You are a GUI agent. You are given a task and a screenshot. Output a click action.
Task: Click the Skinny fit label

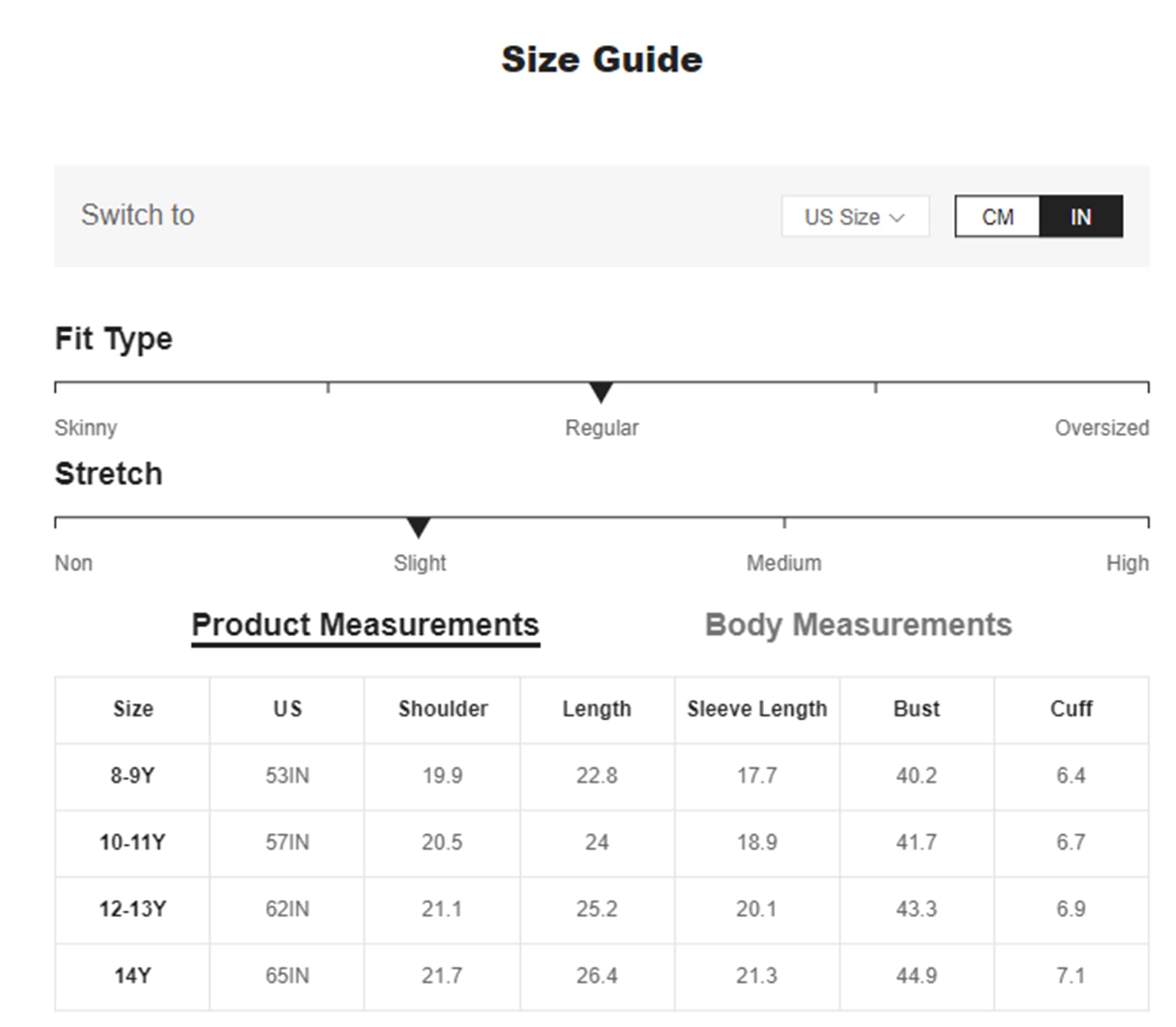[x=86, y=428]
